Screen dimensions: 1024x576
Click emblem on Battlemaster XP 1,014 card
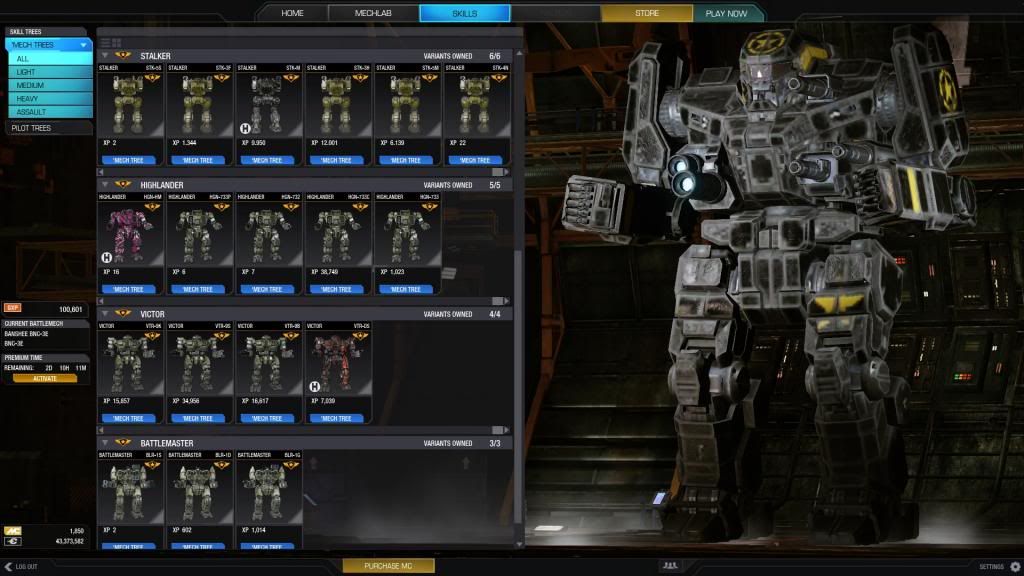(x=291, y=466)
